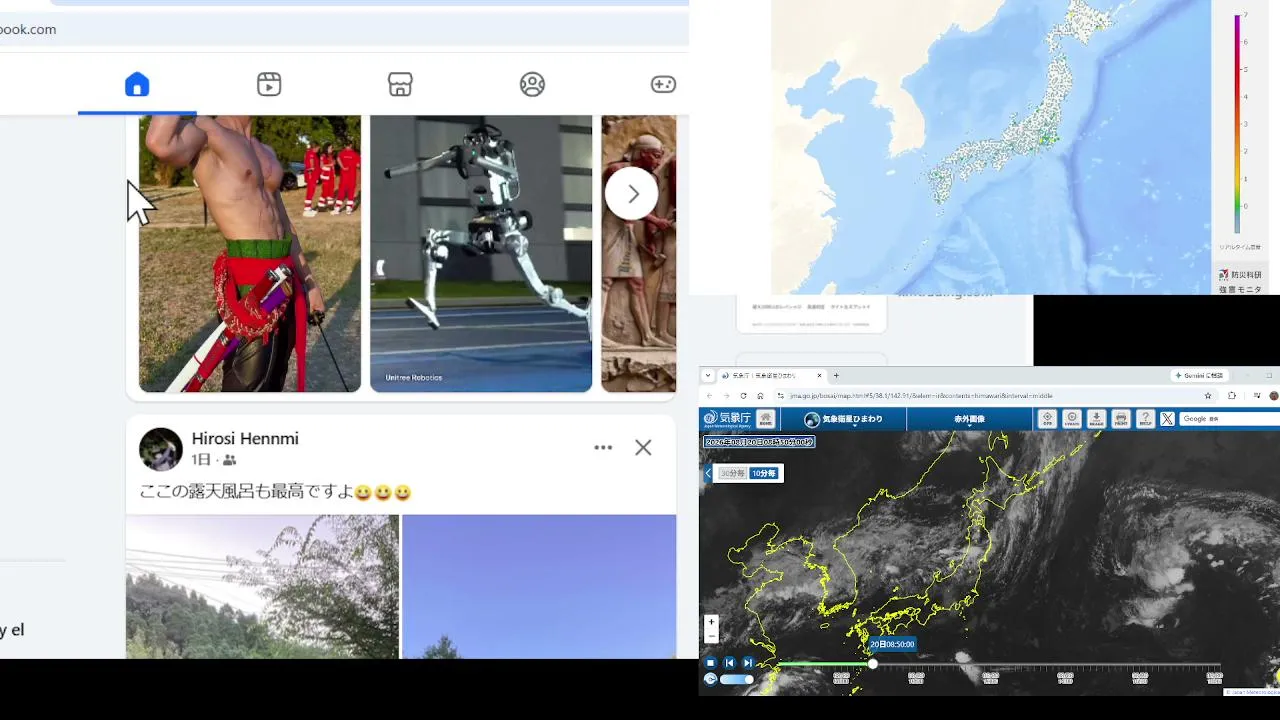The height and width of the screenshot is (720, 1280).
Task: Click the 防災科研 logo on seismic monitor
Action: [x=1240, y=274]
